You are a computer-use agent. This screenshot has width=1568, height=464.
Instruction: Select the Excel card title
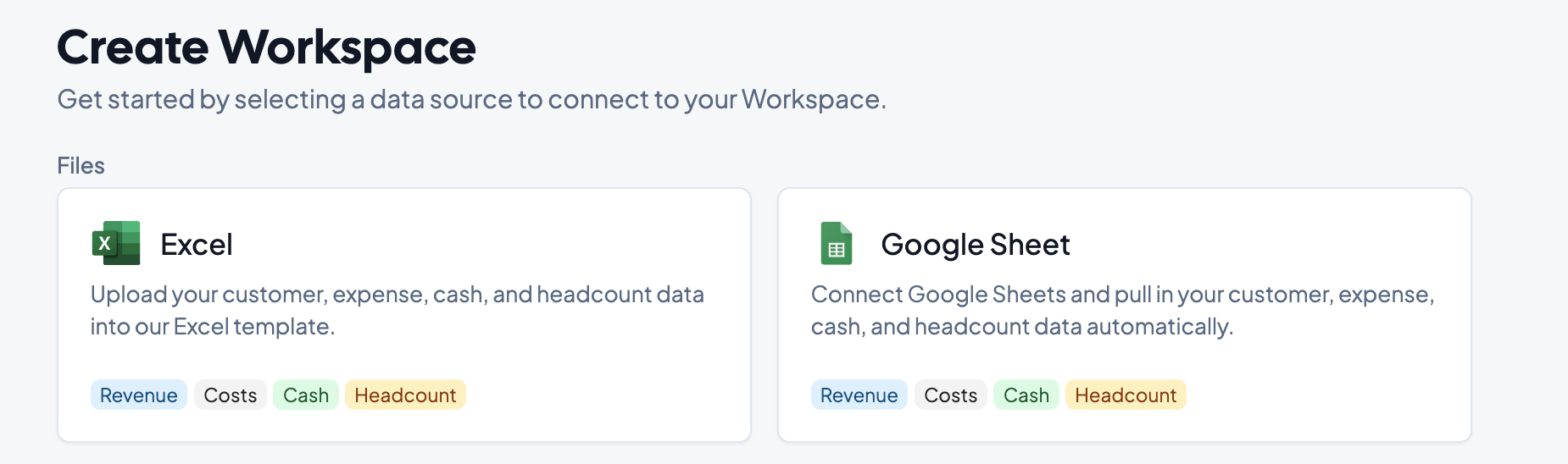tap(197, 245)
